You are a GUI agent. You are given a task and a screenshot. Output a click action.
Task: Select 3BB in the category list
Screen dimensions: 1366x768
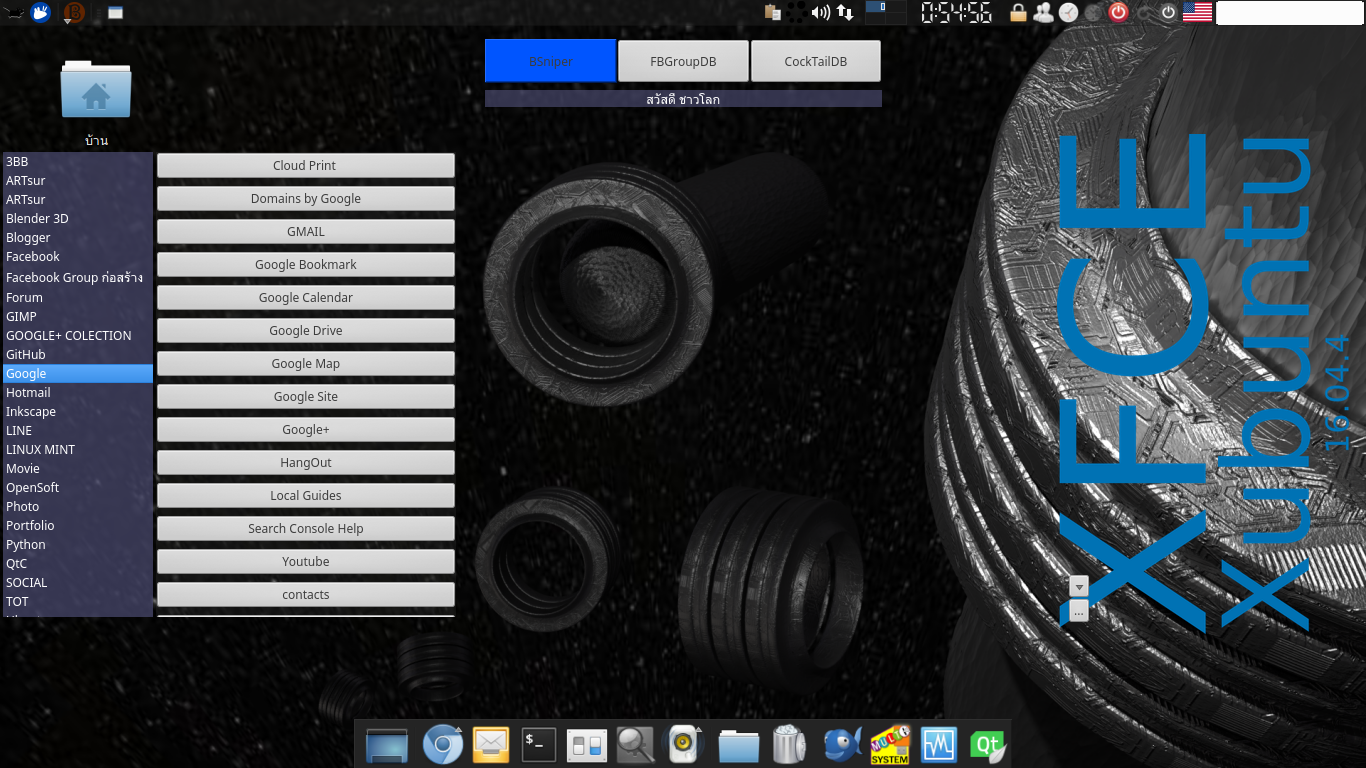(78, 161)
